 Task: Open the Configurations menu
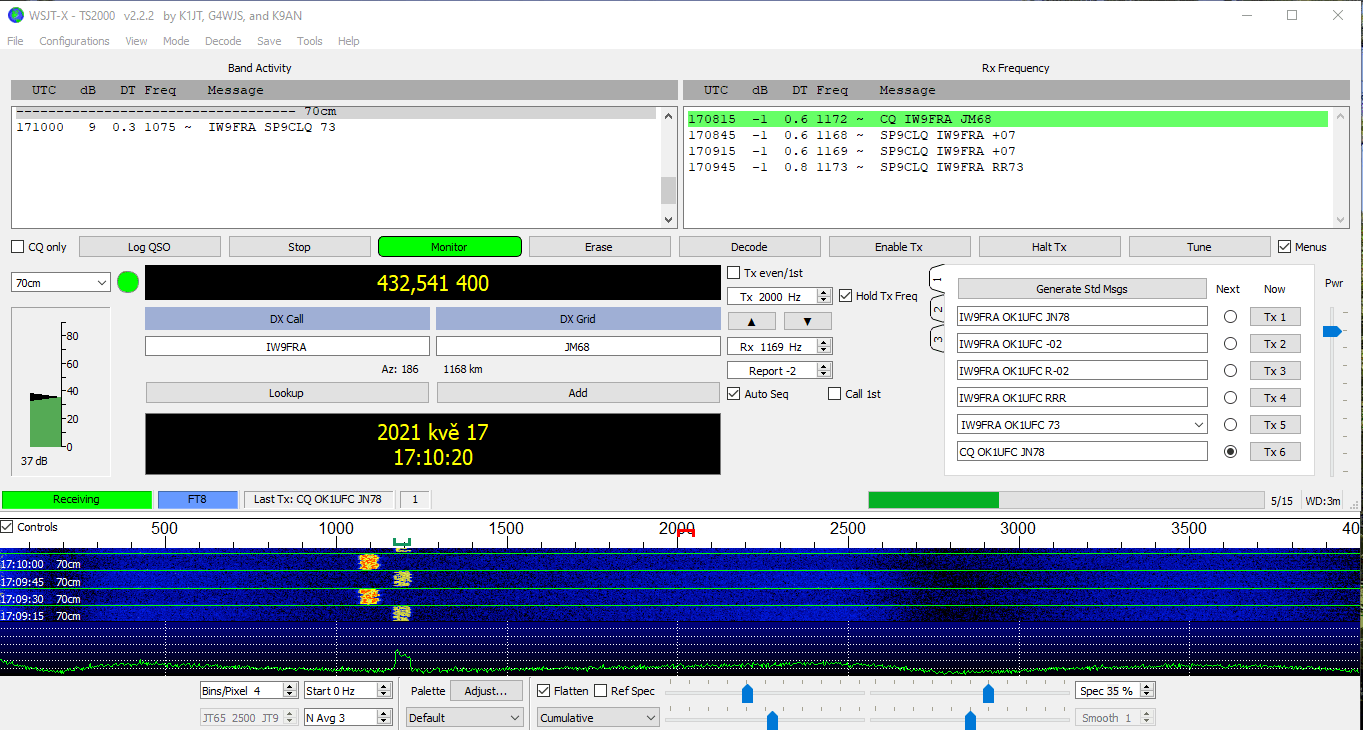(74, 41)
